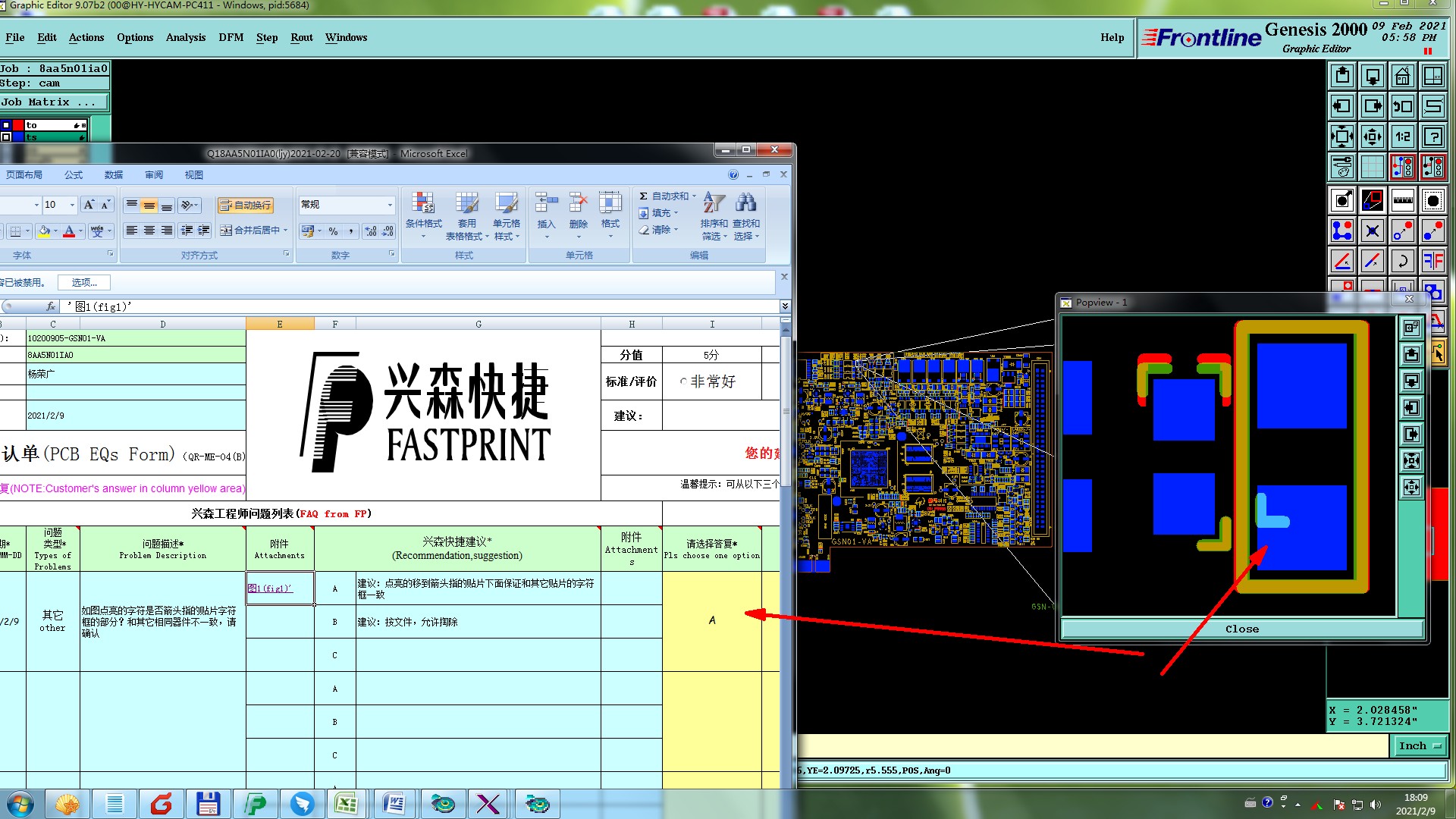Click the Home view icon in Genesis toolbar
Image resolution: width=1456 pixels, height=819 pixels.
pyautogui.click(x=1402, y=76)
